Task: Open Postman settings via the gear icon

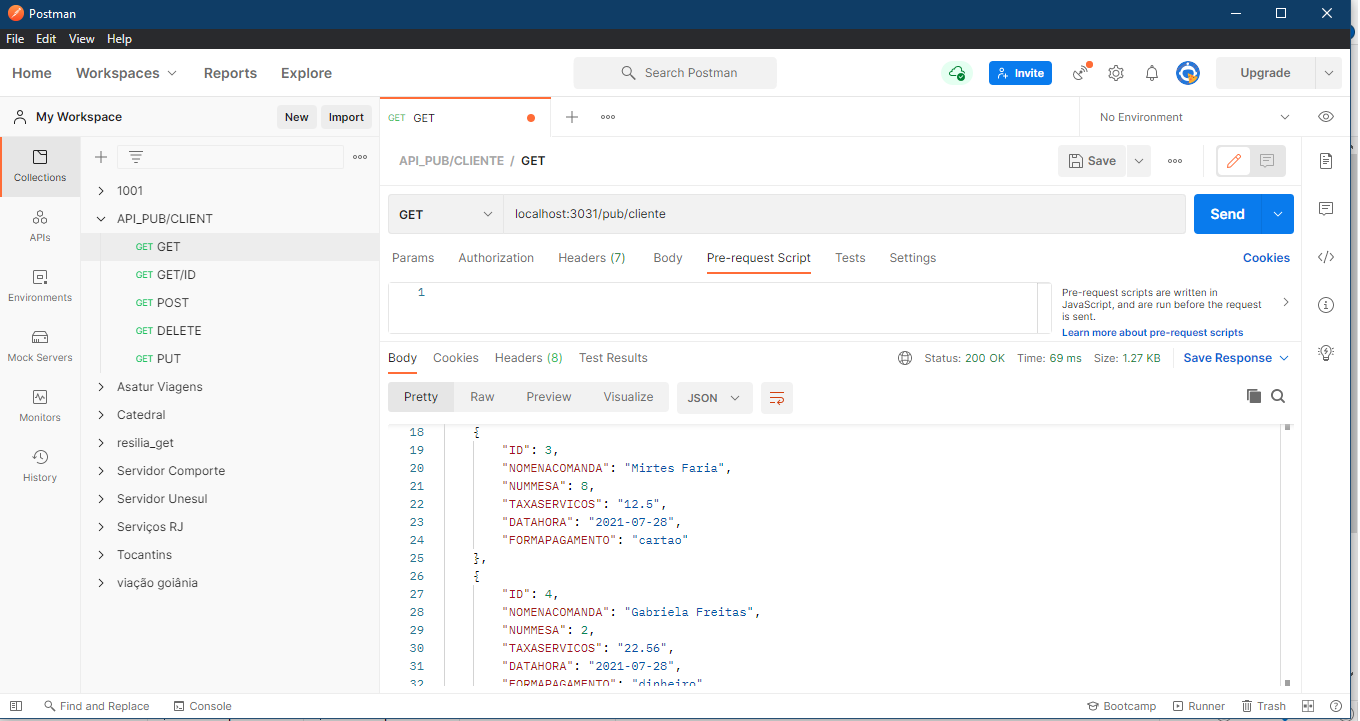Action: [x=1115, y=72]
